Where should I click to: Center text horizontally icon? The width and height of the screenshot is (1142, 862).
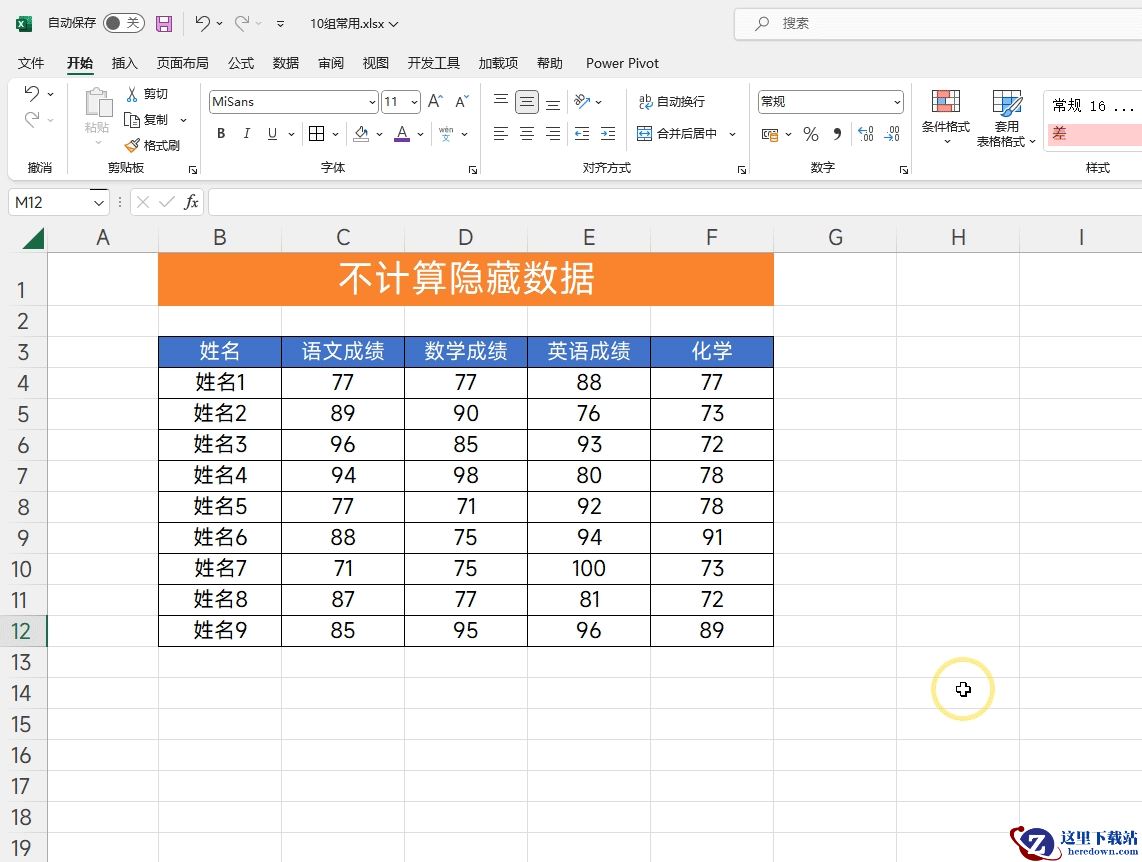pyautogui.click(x=527, y=133)
